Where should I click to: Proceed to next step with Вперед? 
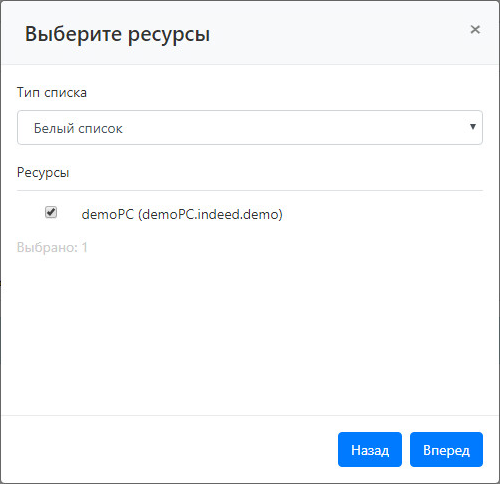pos(446,450)
